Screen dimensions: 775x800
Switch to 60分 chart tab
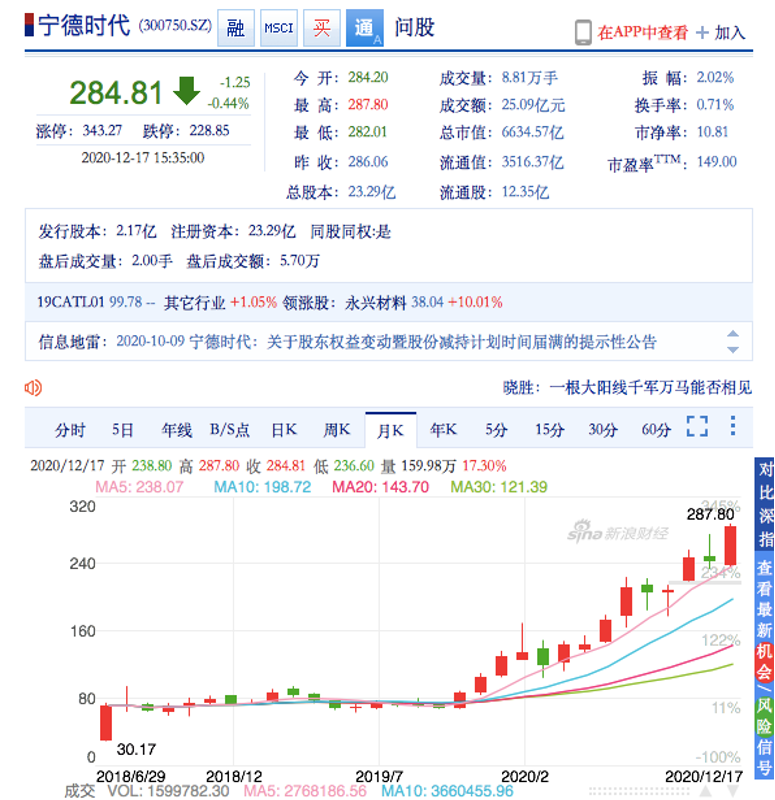tap(656, 430)
